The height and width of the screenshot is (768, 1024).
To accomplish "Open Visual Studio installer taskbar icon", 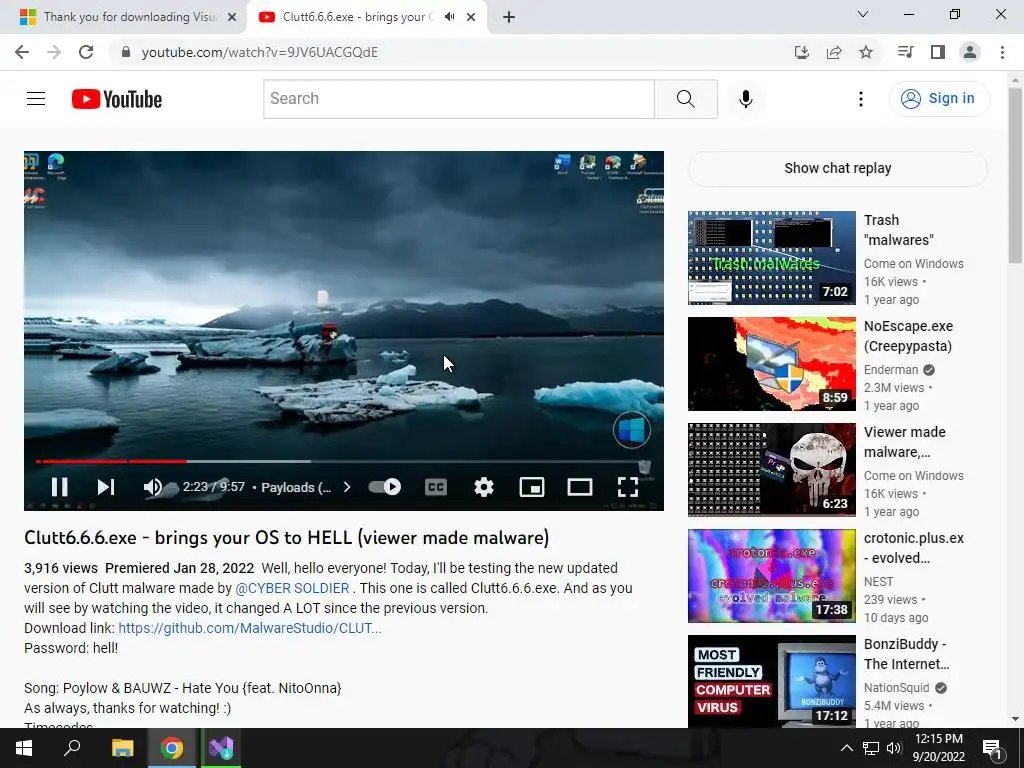I will click(x=221, y=748).
